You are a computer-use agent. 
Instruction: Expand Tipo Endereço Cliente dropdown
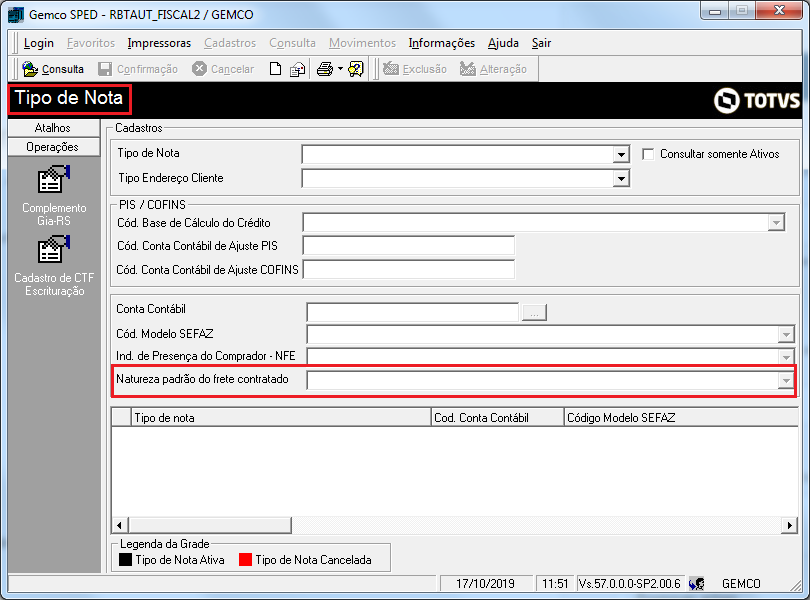coord(621,179)
